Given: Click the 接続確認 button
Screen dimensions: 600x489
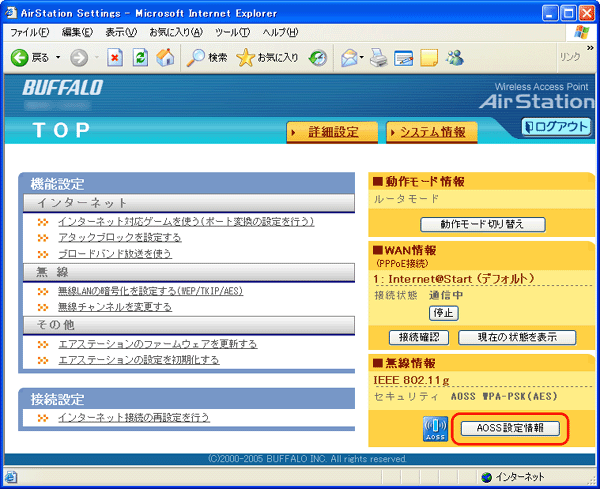Looking at the screenshot, I should click(419, 337).
